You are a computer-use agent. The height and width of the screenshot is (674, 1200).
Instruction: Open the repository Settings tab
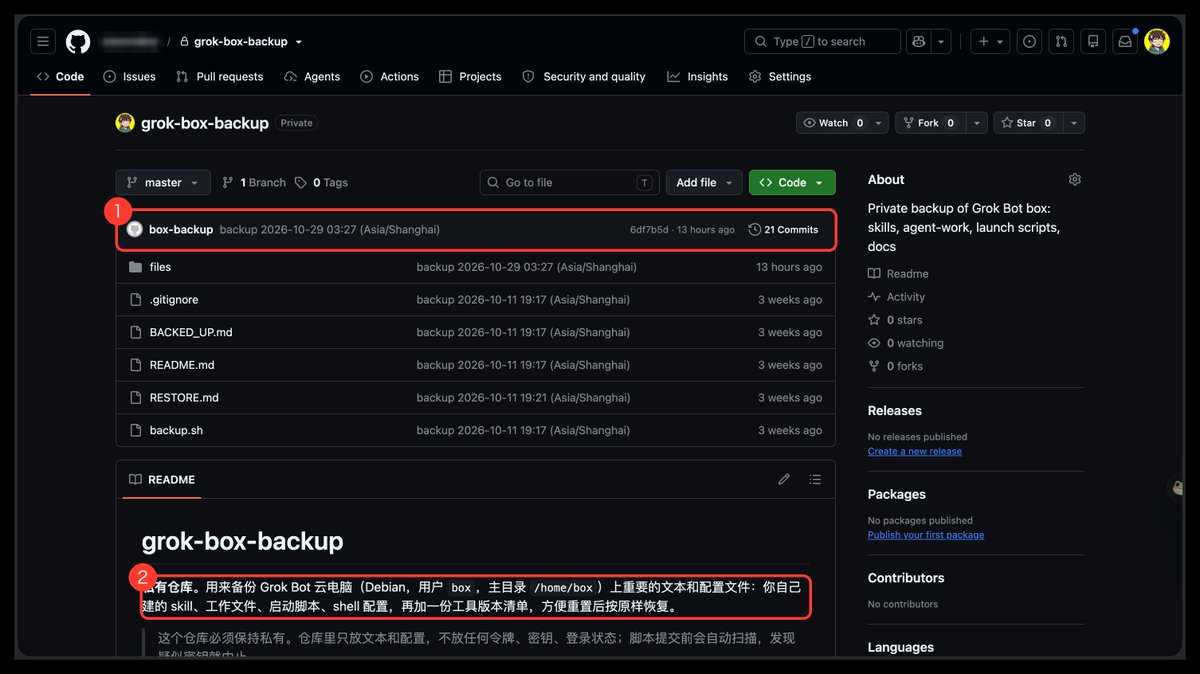coord(780,77)
